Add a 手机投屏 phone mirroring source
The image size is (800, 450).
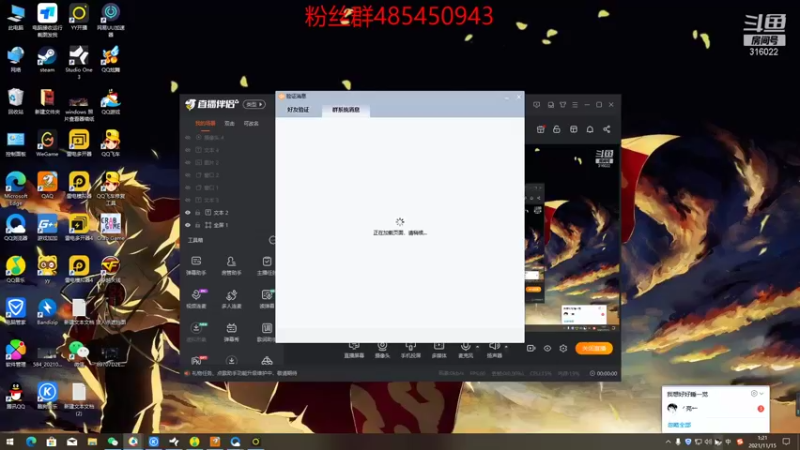point(411,350)
